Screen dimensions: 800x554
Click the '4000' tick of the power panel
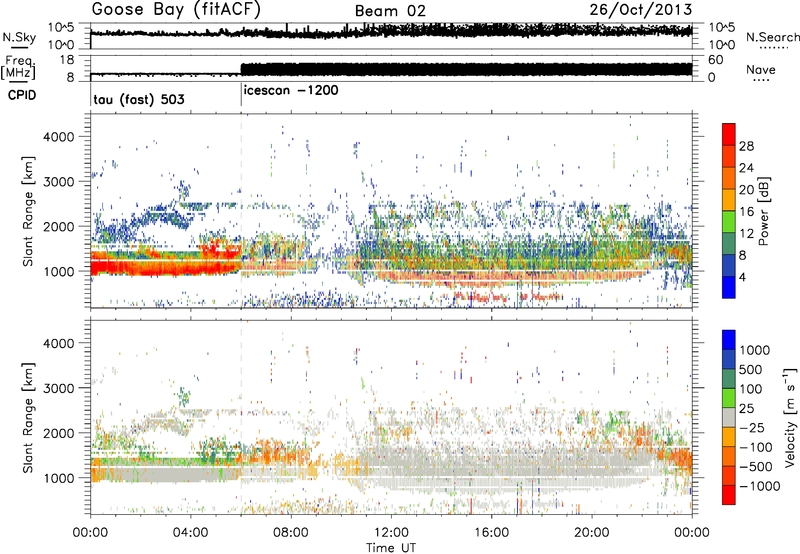click(x=58, y=137)
